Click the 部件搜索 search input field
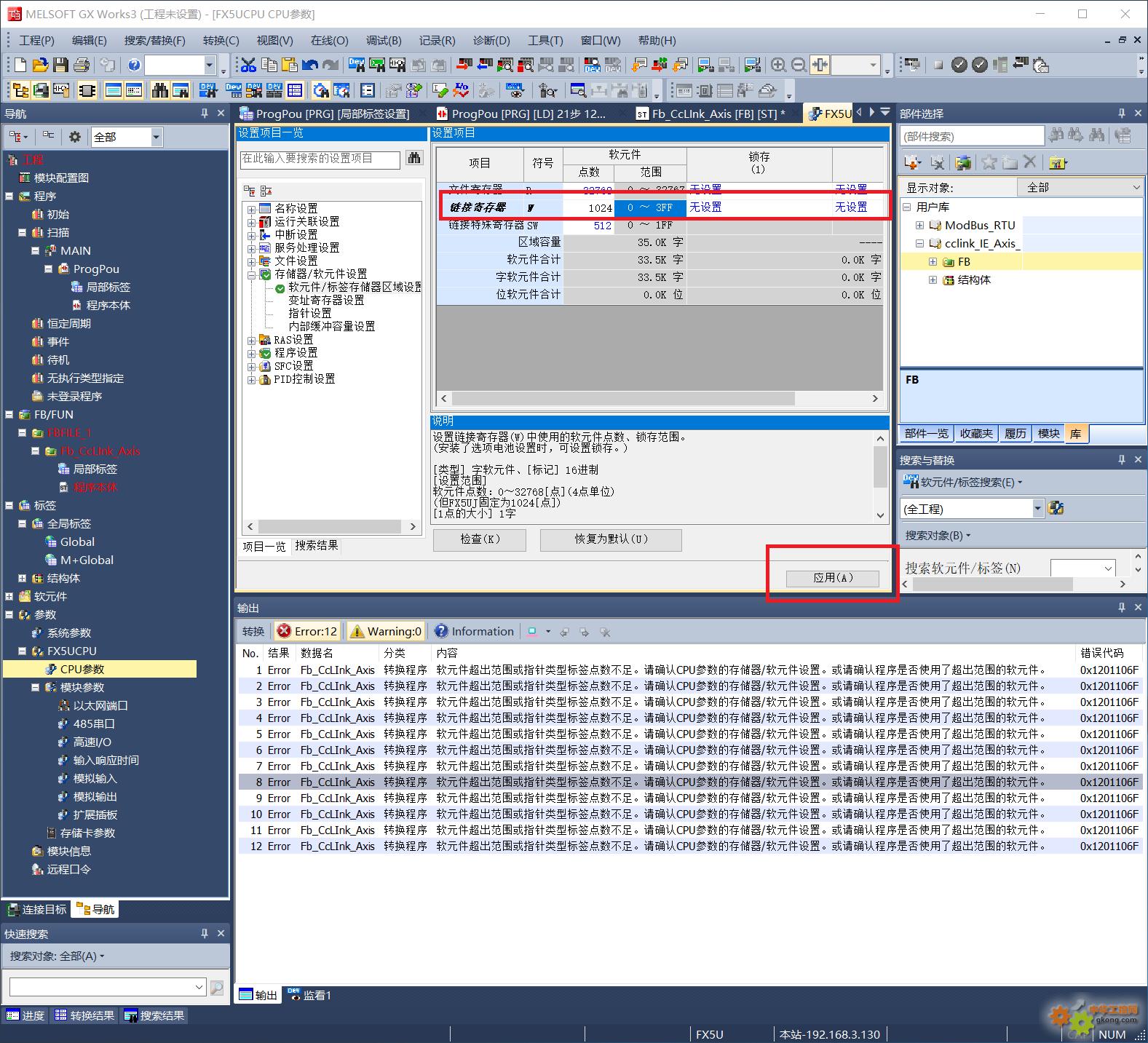 click(971, 136)
